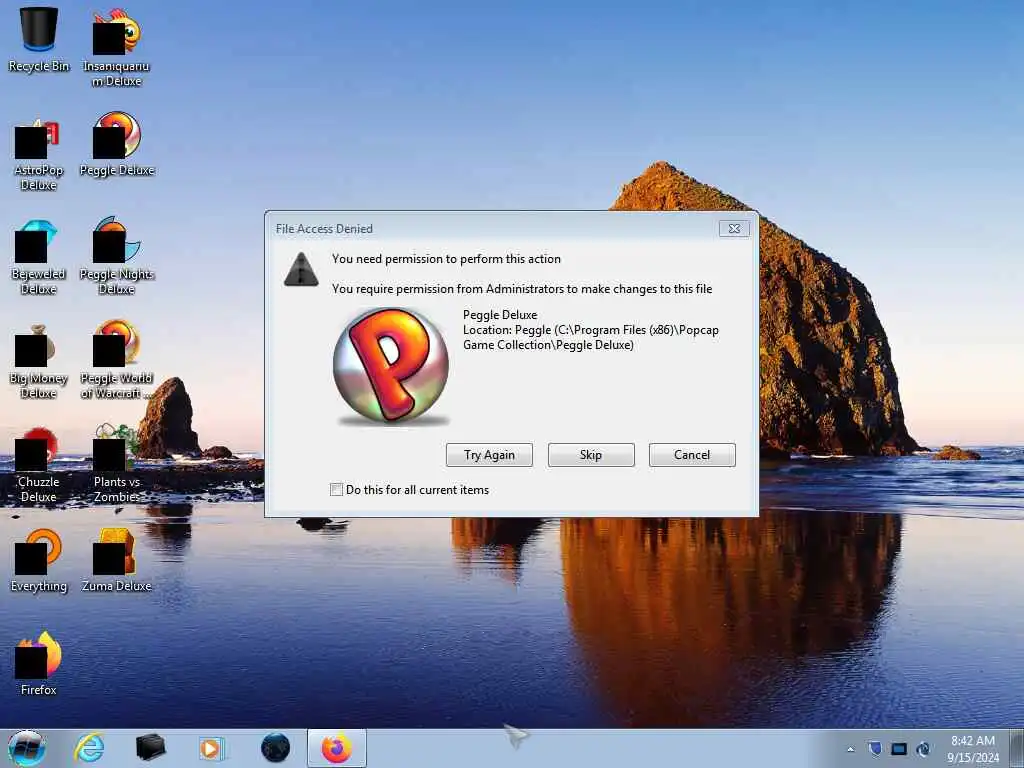Select Peggle World of Warcraft shortcut
Screen dimensions: 1024x768
[117, 359]
